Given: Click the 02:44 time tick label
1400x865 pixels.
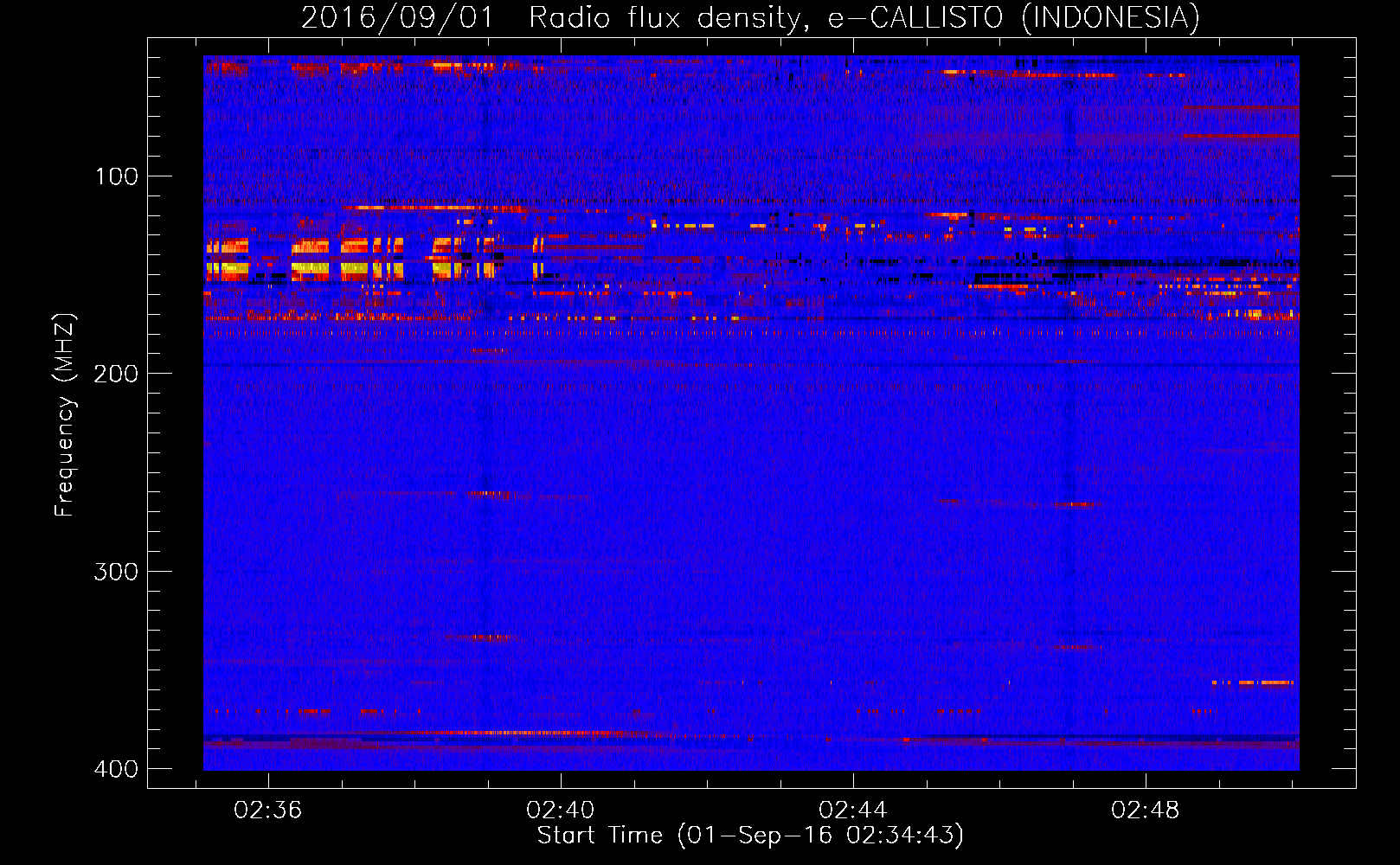Looking at the screenshot, I should point(853,810).
